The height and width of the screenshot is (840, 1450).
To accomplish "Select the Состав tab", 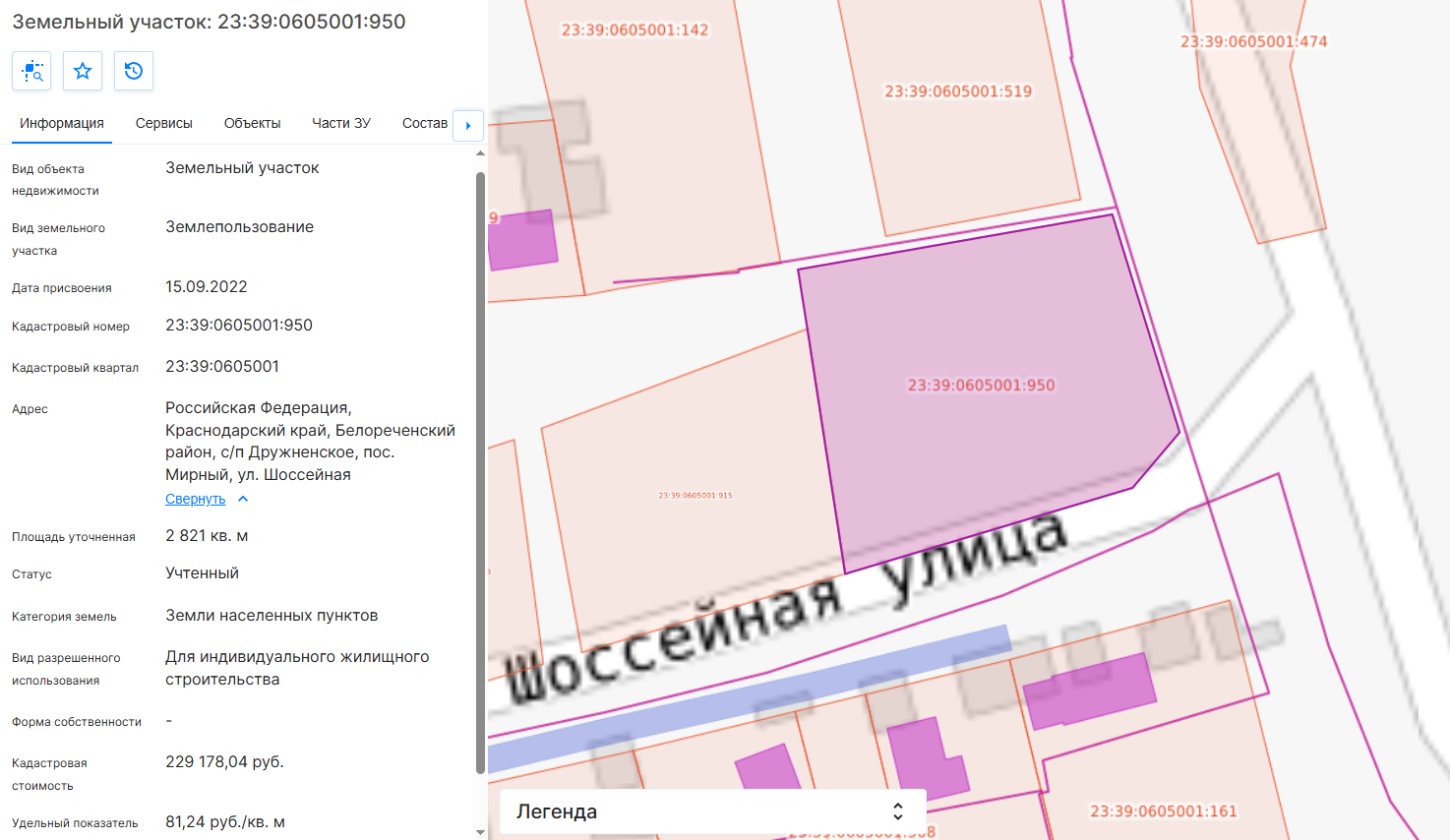I will click(425, 123).
